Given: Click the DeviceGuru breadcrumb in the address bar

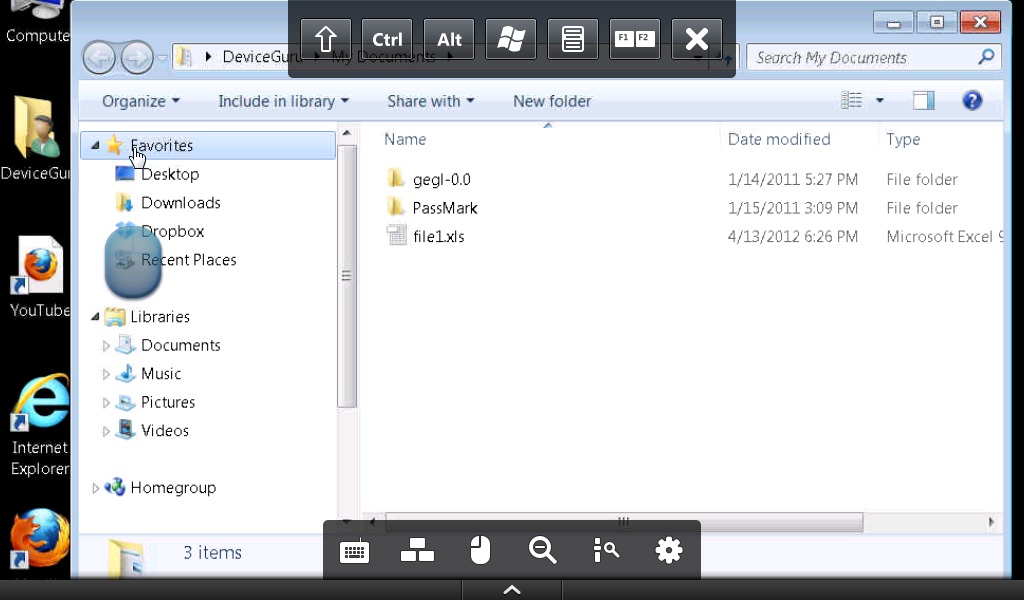Looking at the screenshot, I should pos(261,57).
